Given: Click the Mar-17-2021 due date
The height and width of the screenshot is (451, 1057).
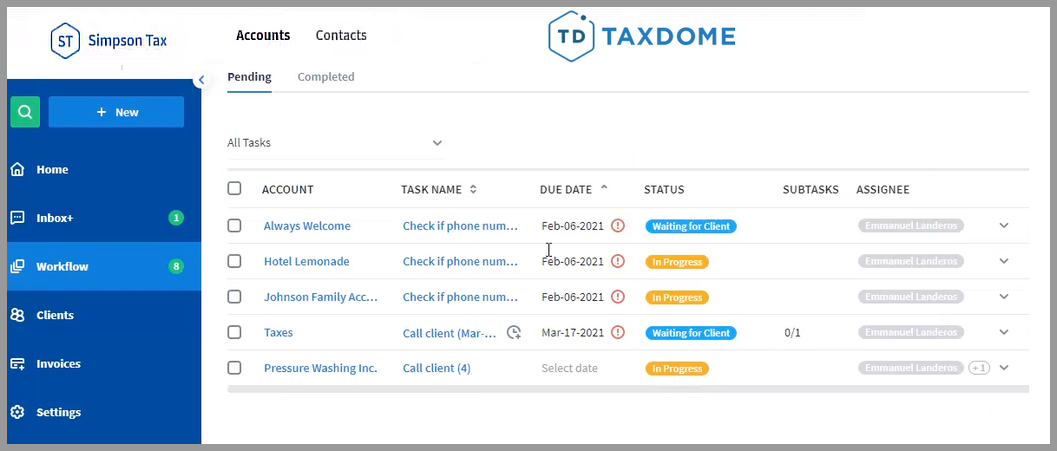Looking at the screenshot, I should pyautogui.click(x=573, y=332).
